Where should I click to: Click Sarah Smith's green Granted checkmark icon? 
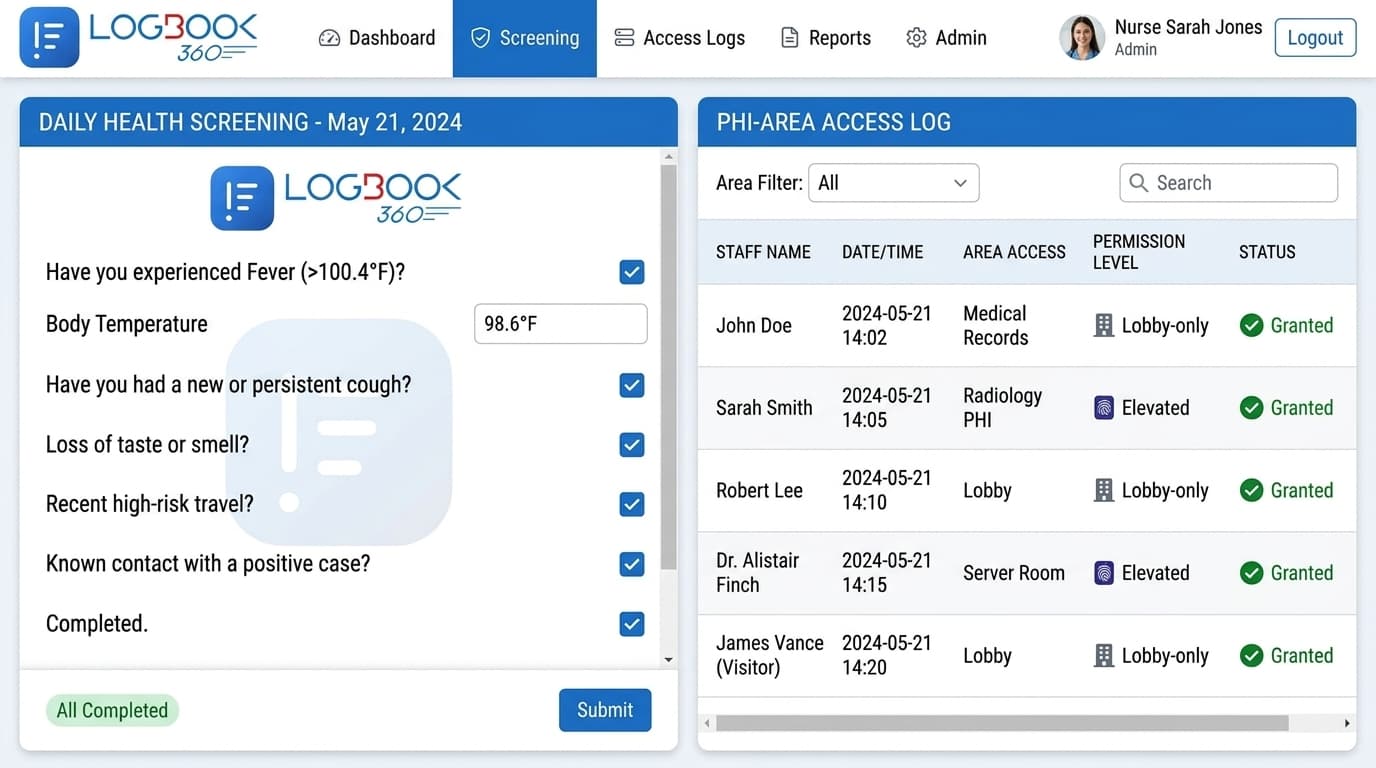click(x=1251, y=408)
